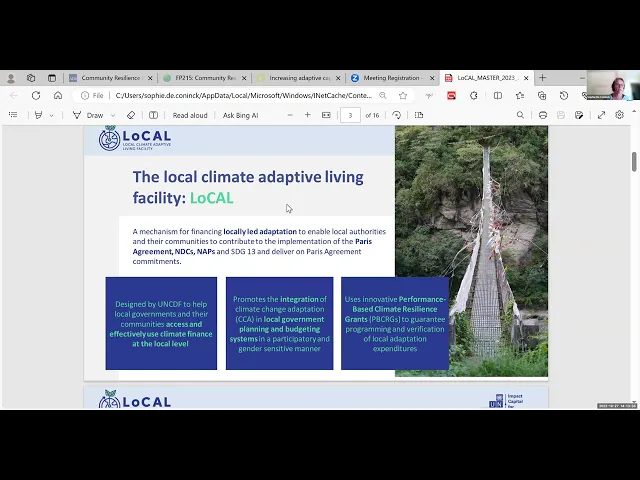The width and height of the screenshot is (640, 480).
Task: Search within the PDF
Action: point(520,115)
